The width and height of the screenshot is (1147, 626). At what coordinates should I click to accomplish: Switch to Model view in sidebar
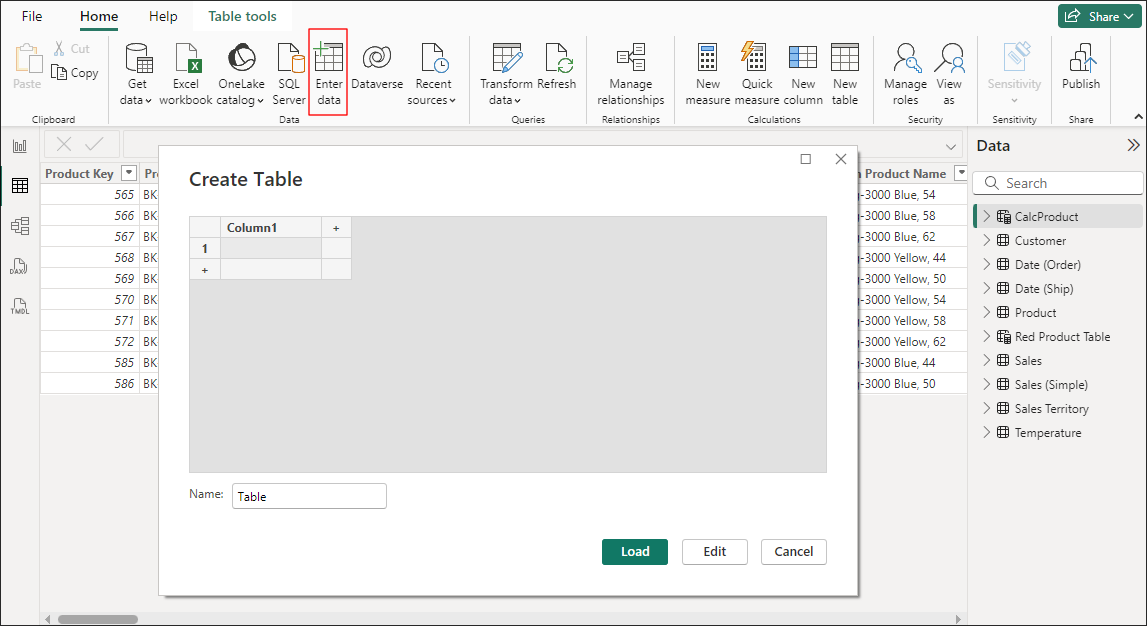coord(20,226)
